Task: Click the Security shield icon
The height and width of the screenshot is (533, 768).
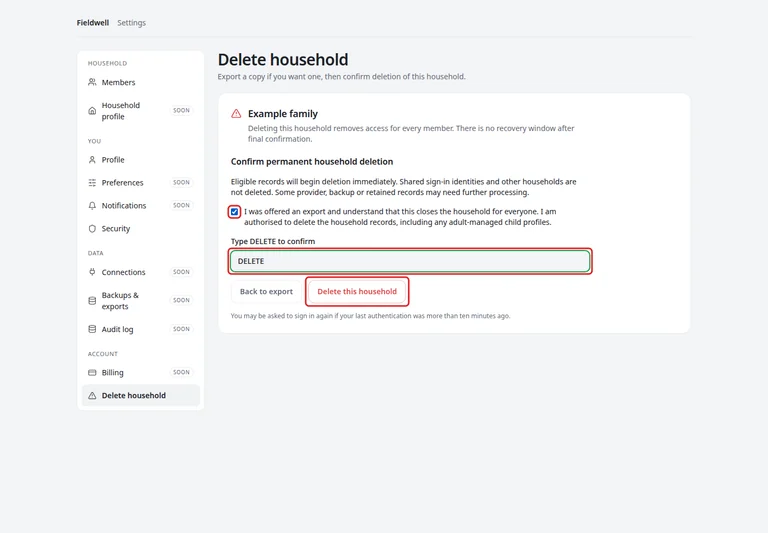Action: (x=92, y=229)
